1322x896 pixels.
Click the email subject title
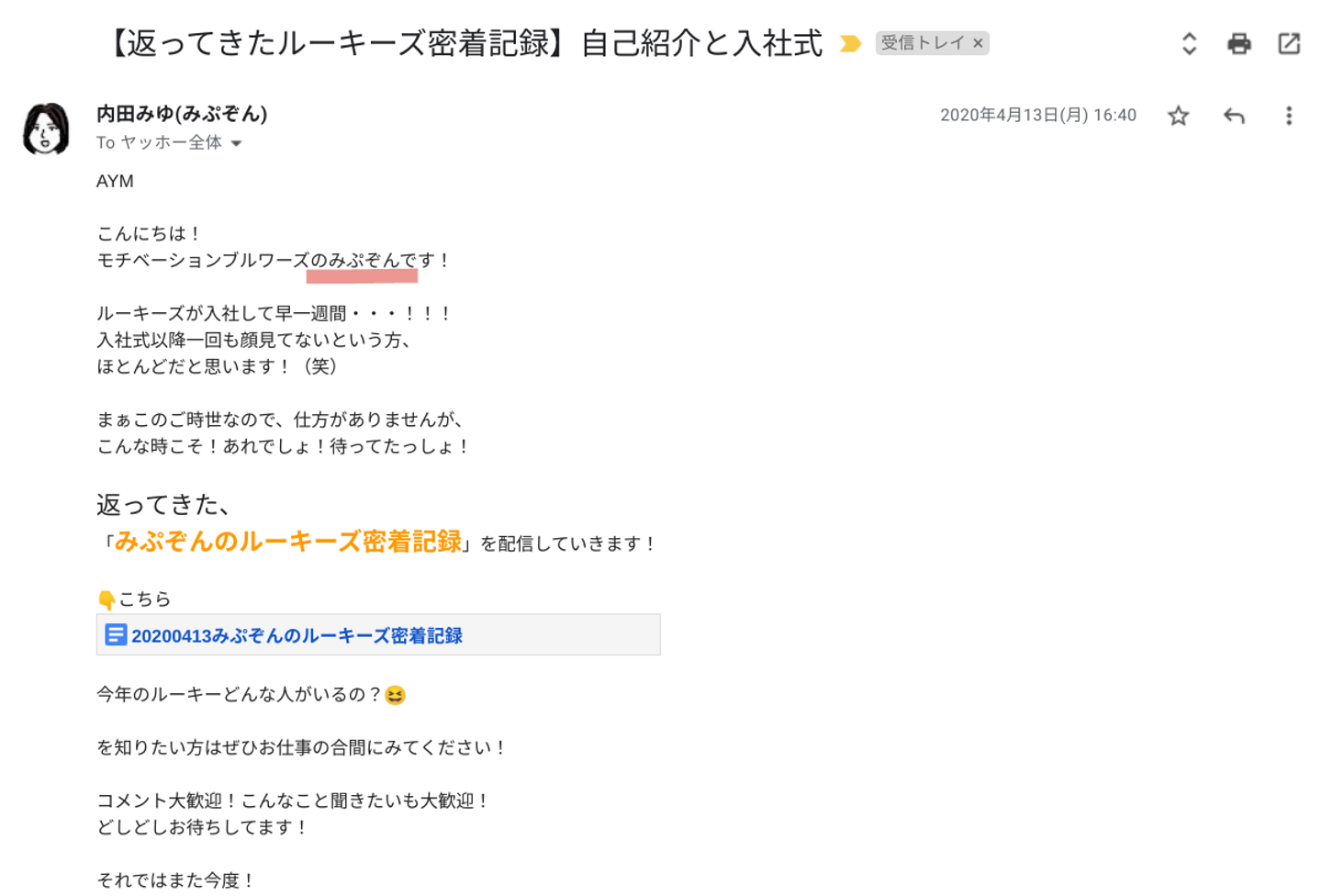click(465, 43)
